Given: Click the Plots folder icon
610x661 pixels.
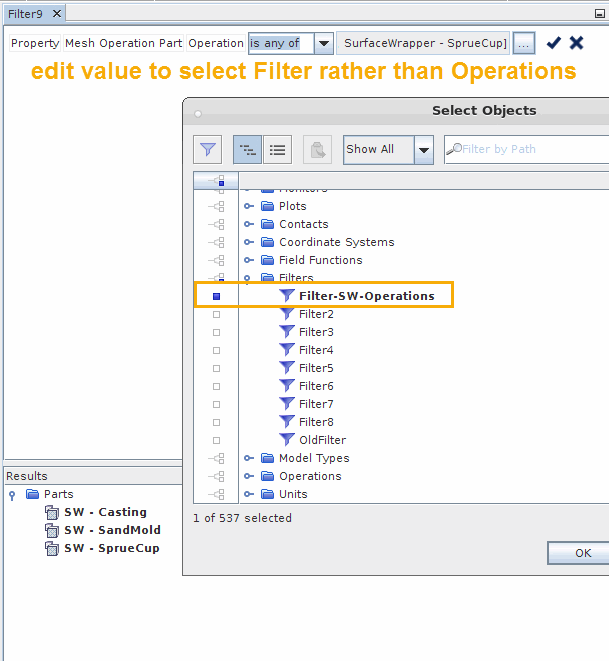Looking at the screenshot, I should point(267,206).
